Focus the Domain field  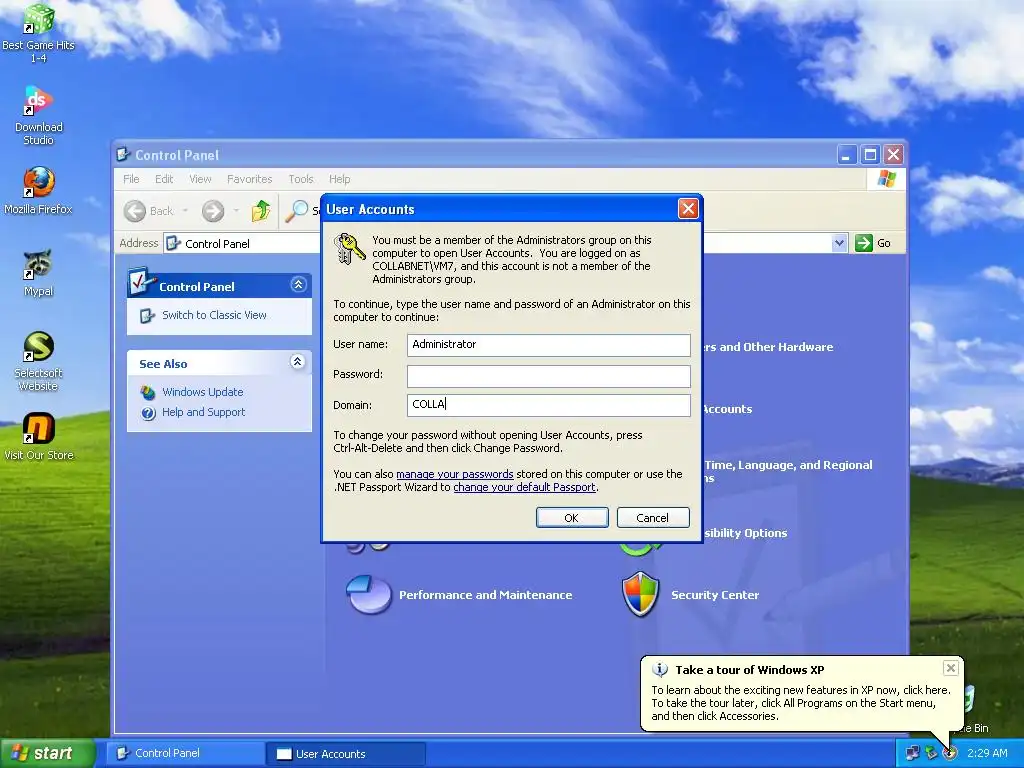(549, 405)
